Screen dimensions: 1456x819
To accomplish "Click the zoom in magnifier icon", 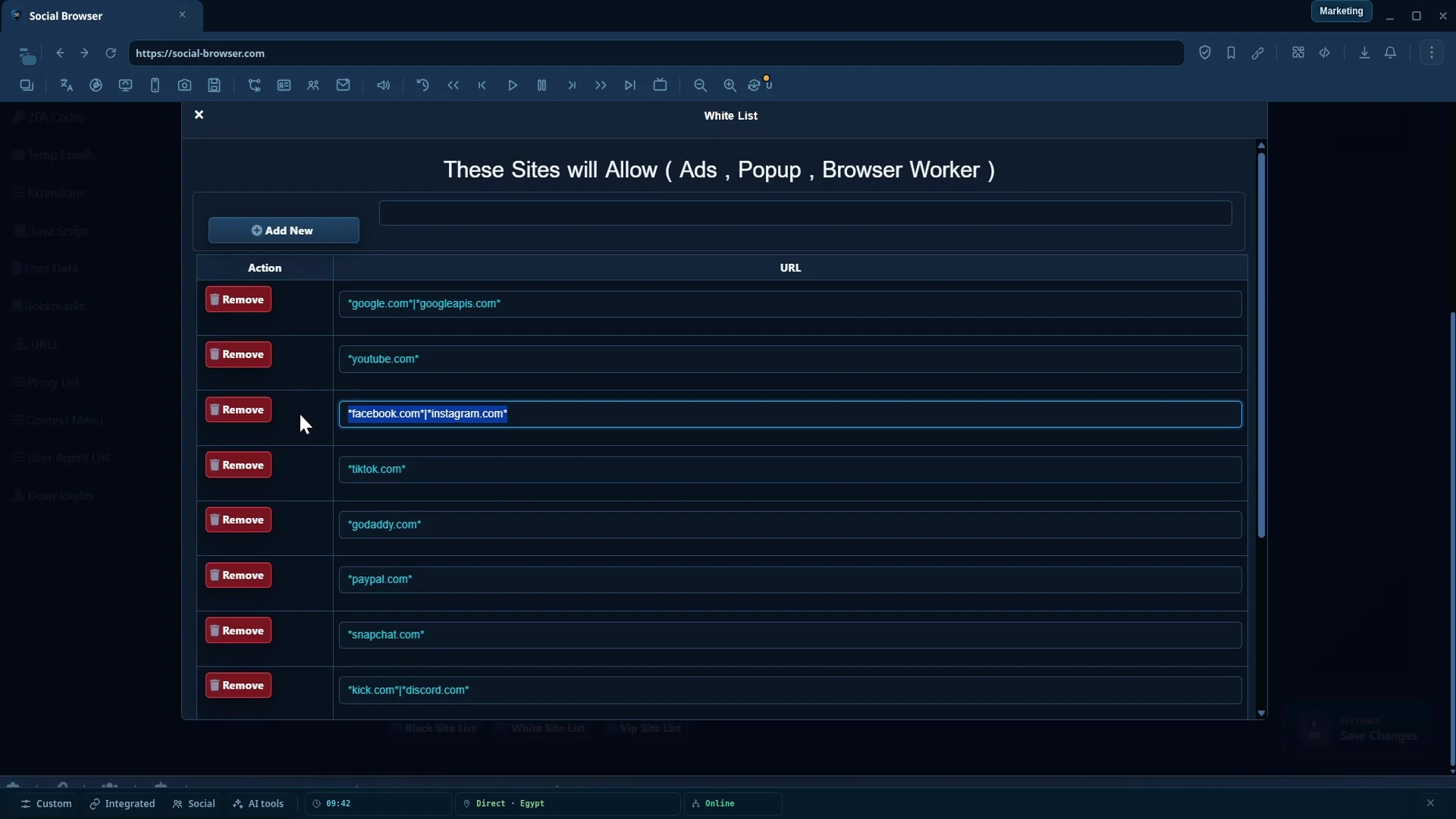I will tap(730, 86).
